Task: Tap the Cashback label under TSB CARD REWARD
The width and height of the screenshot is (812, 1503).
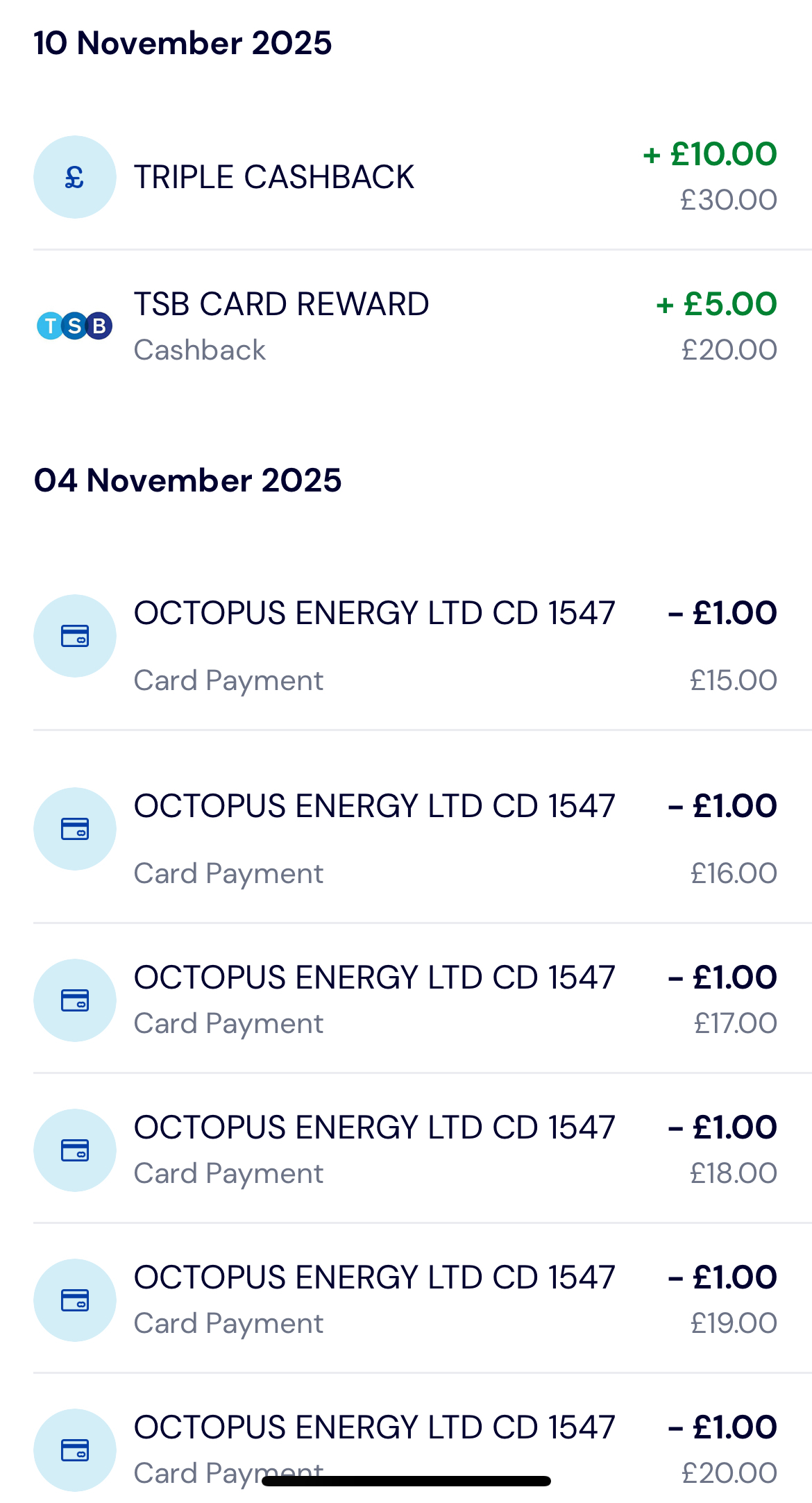Action: coord(199,350)
